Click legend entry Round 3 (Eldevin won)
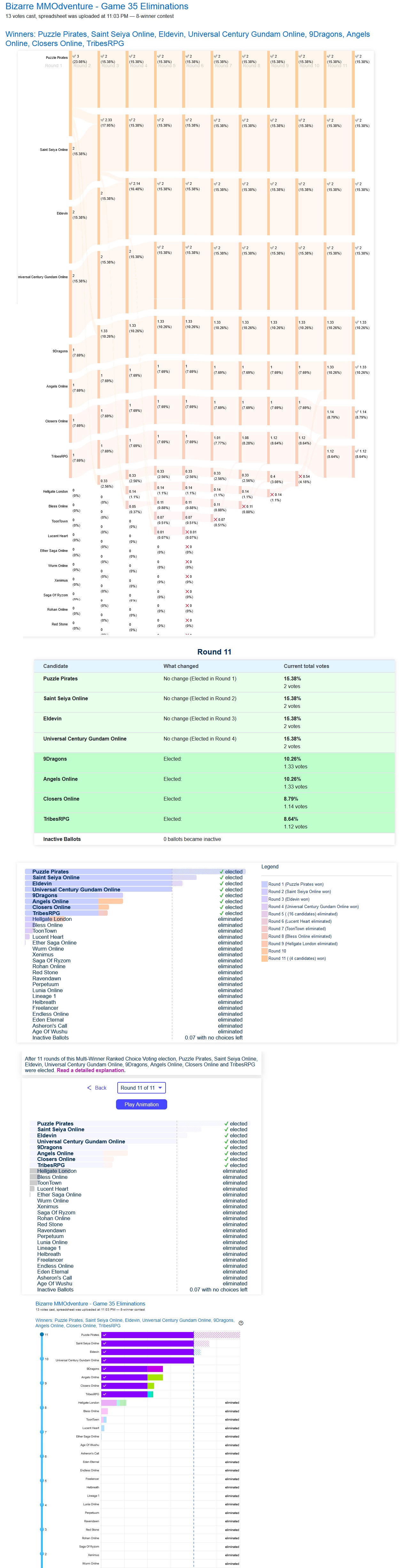Viewport: 404px width, 1568px height. 289,899
